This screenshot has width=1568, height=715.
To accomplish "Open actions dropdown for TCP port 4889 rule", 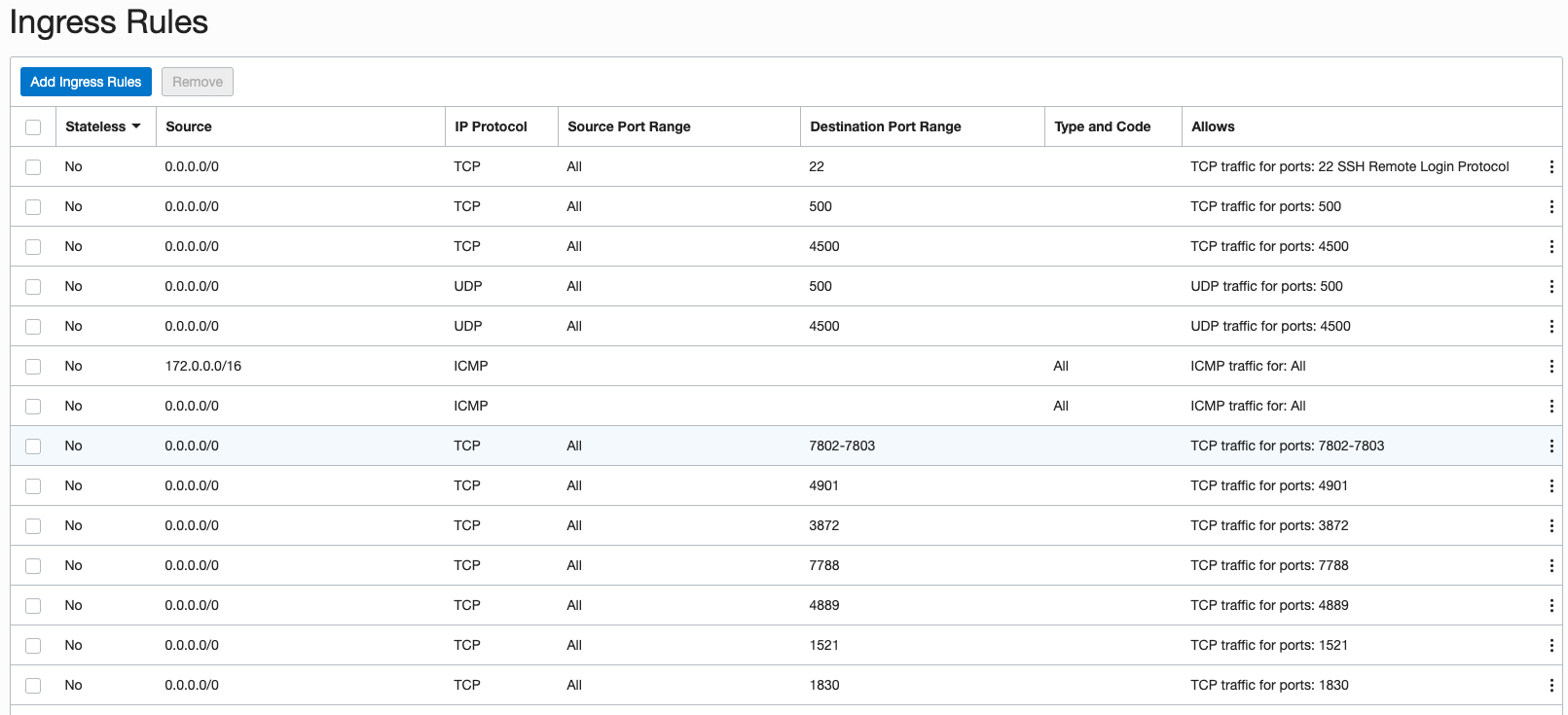I will [x=1550, y=605].
